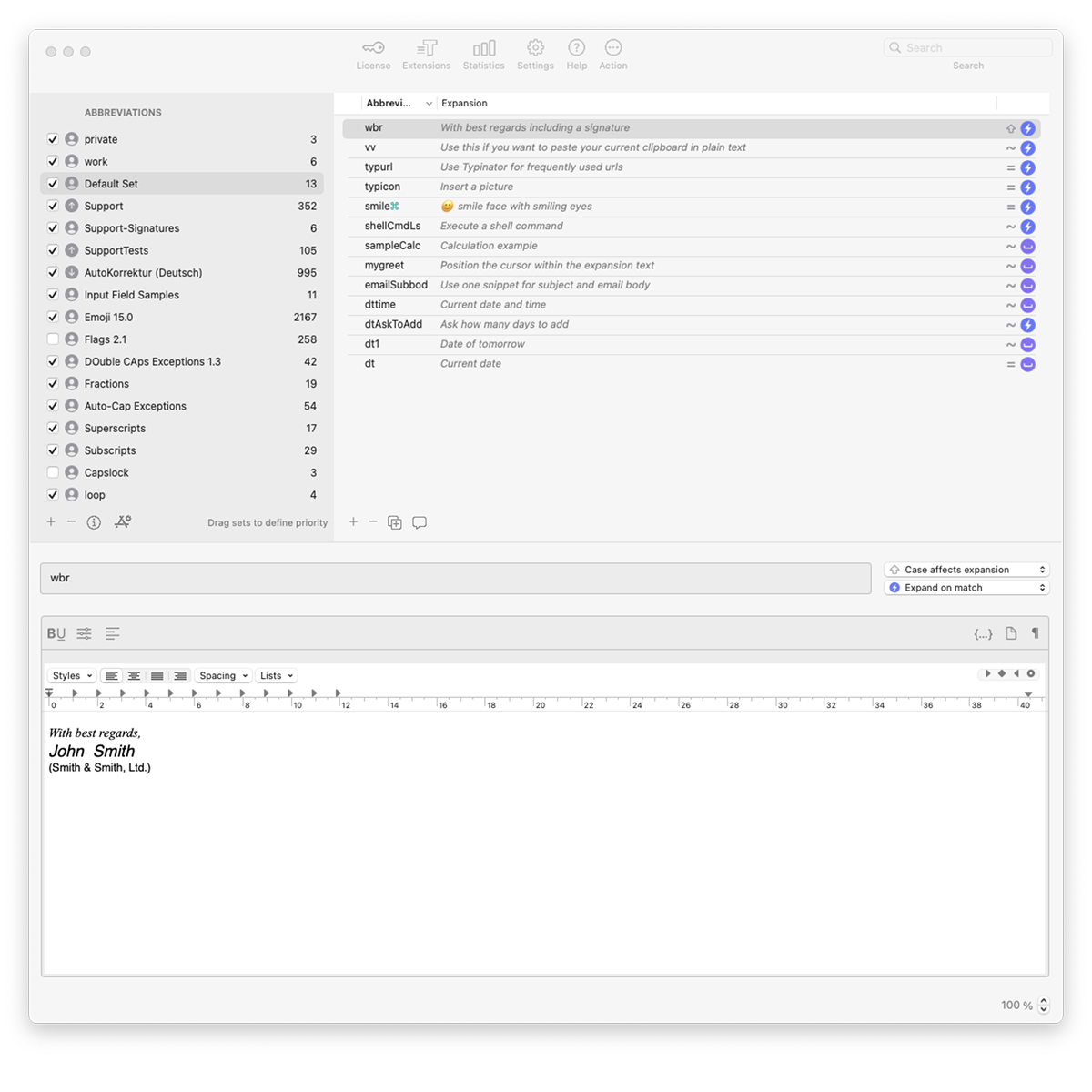Click the ruler tab stop controls
The width and height of the screenshot is (1092, 1092).
pyautogui.click(x=1009, y=674)
